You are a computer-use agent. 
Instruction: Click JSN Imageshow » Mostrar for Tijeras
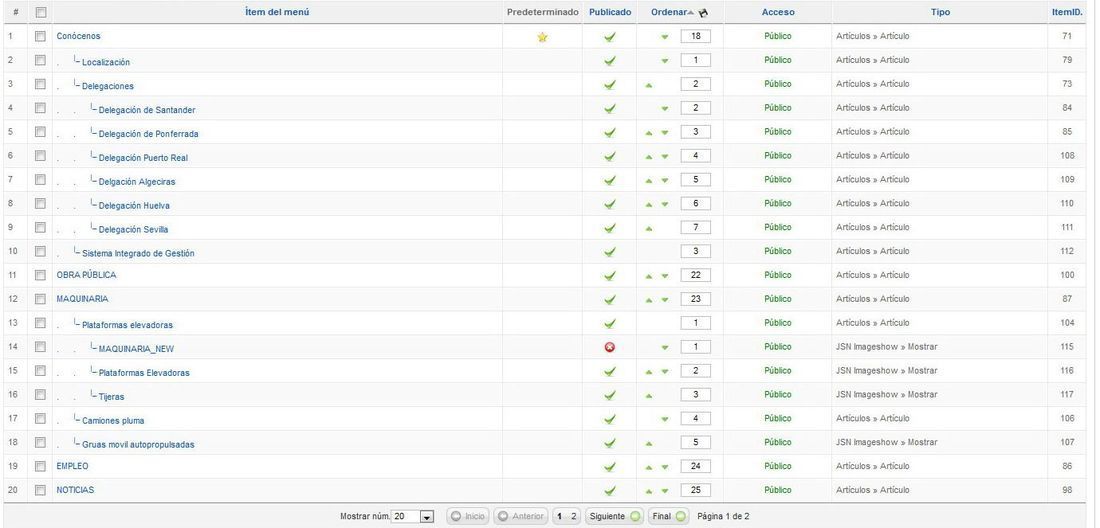[886, 394]
